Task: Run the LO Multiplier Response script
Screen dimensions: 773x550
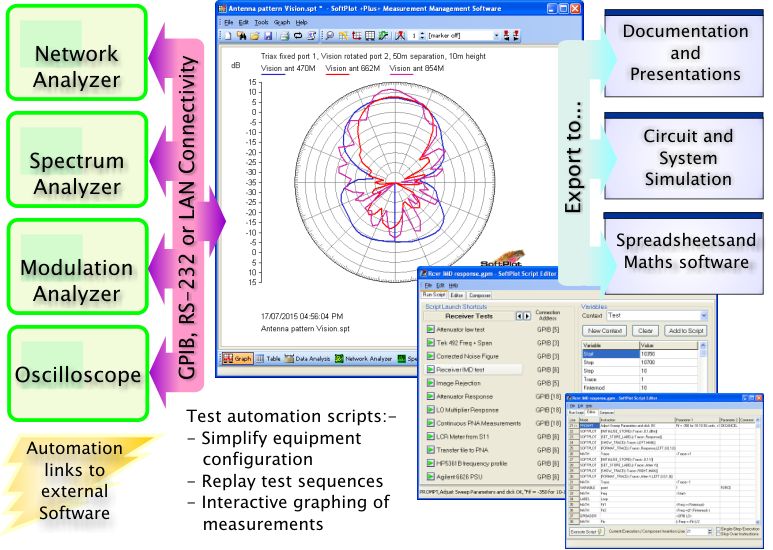Action: pos(430,410)
